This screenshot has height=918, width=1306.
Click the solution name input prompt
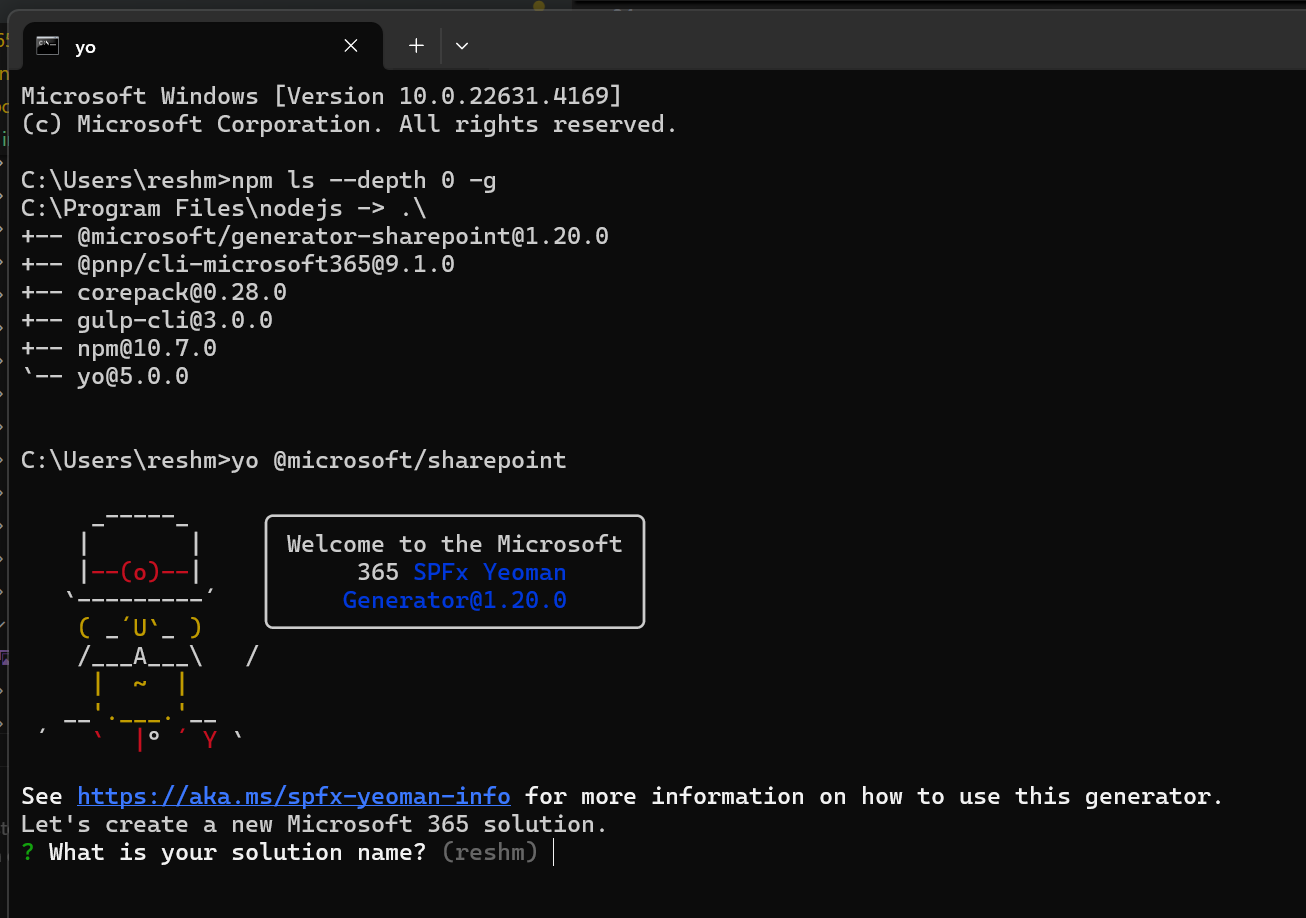(x=286, y=853)
